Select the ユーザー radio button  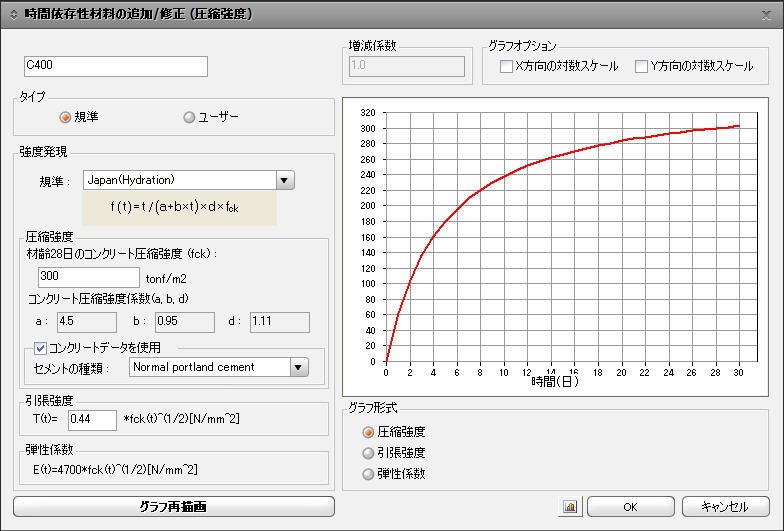click(x=189, y=117)
